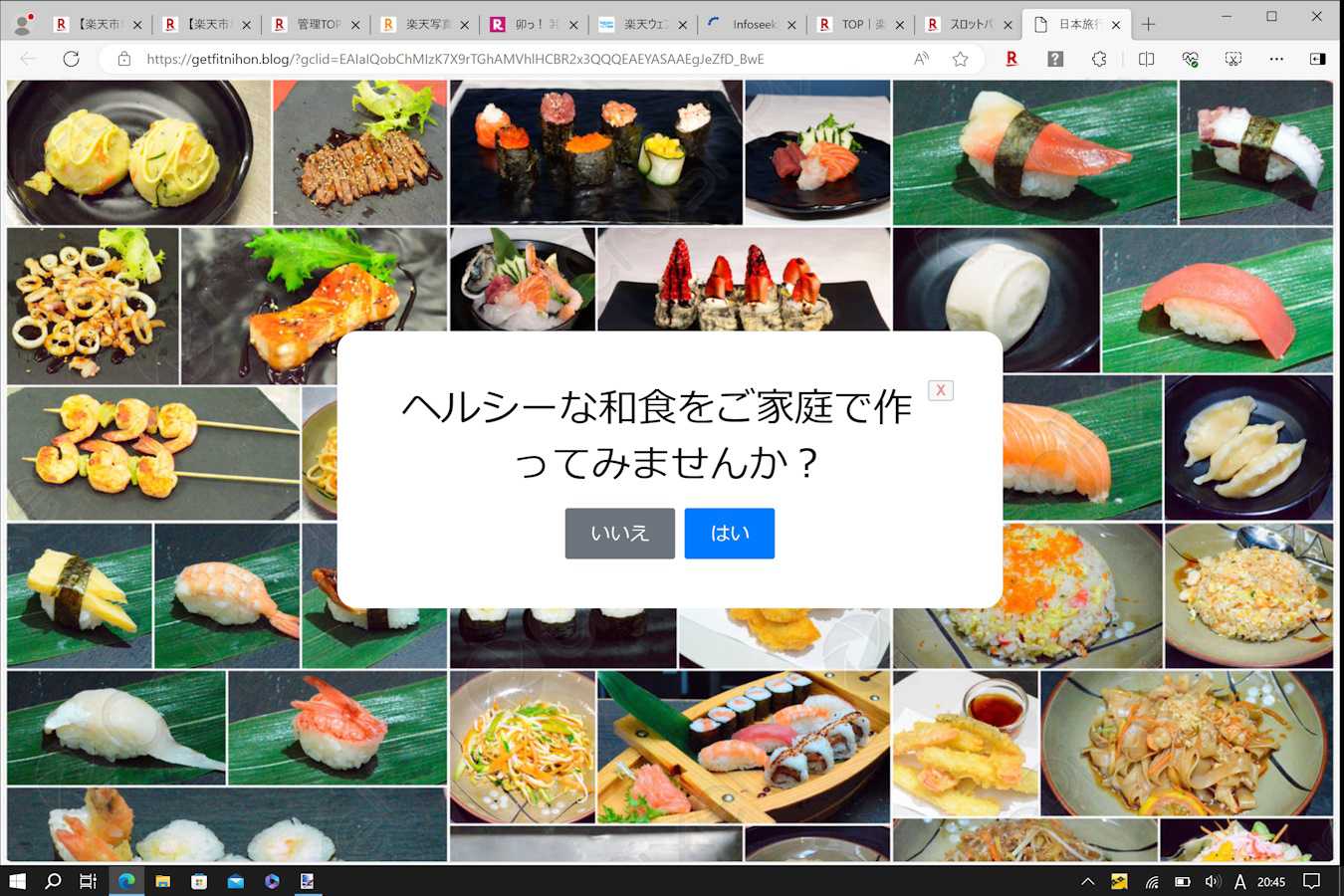Image resolution: width=1344 pixels, height=896 pixels.
Task: Open the network Wi-Fi tray icon
Action: tap(1152, 881)
